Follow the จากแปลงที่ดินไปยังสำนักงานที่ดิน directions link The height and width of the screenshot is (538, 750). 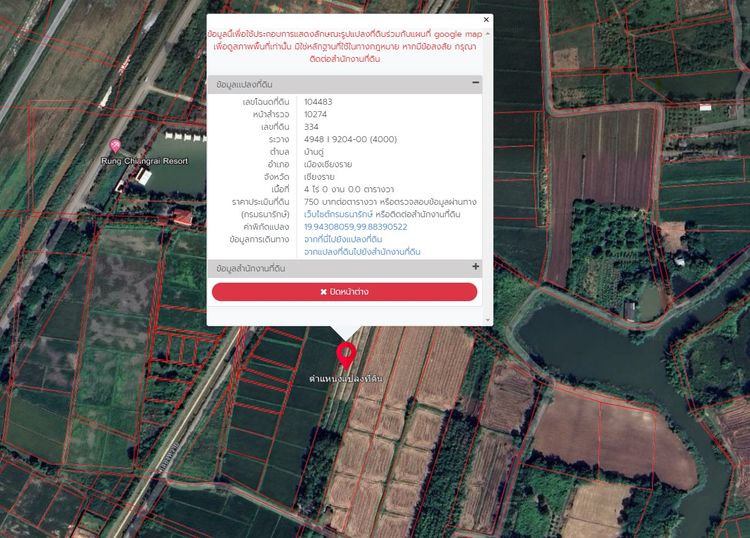(362, 252)
